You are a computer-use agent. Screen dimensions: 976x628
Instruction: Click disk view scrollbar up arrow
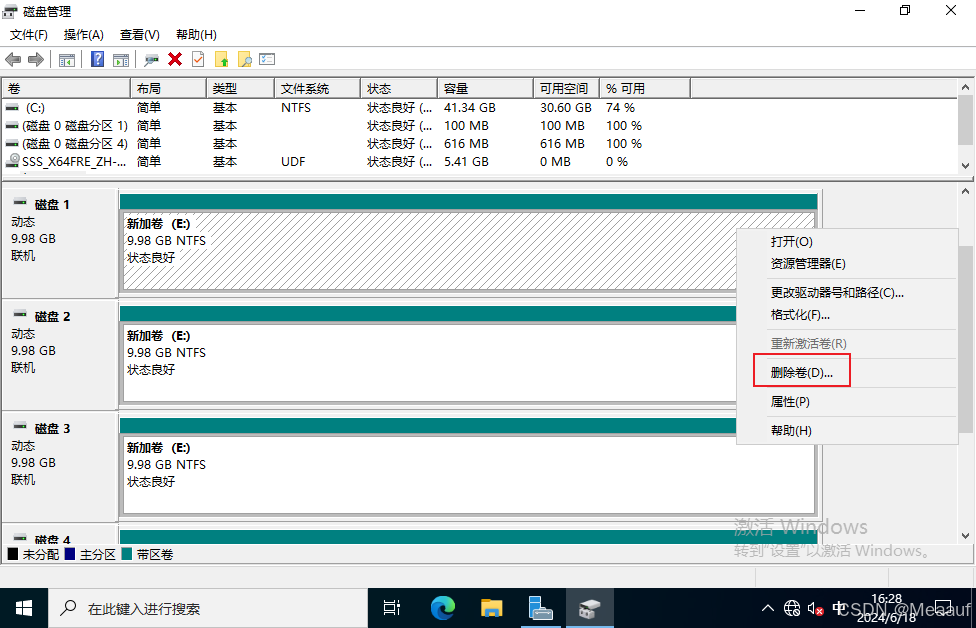click(965, 192)
